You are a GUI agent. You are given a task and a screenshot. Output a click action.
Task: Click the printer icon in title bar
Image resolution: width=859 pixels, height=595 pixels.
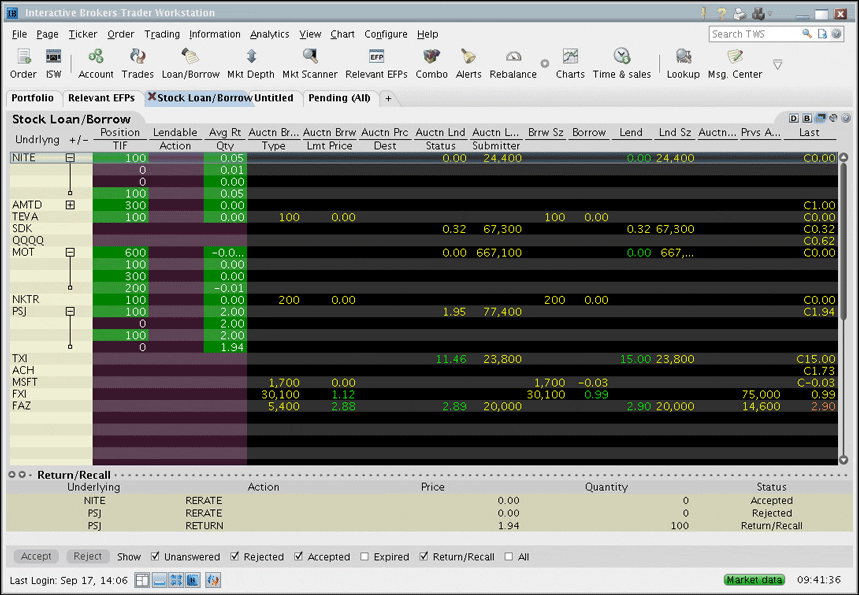[x=740, y=14]
